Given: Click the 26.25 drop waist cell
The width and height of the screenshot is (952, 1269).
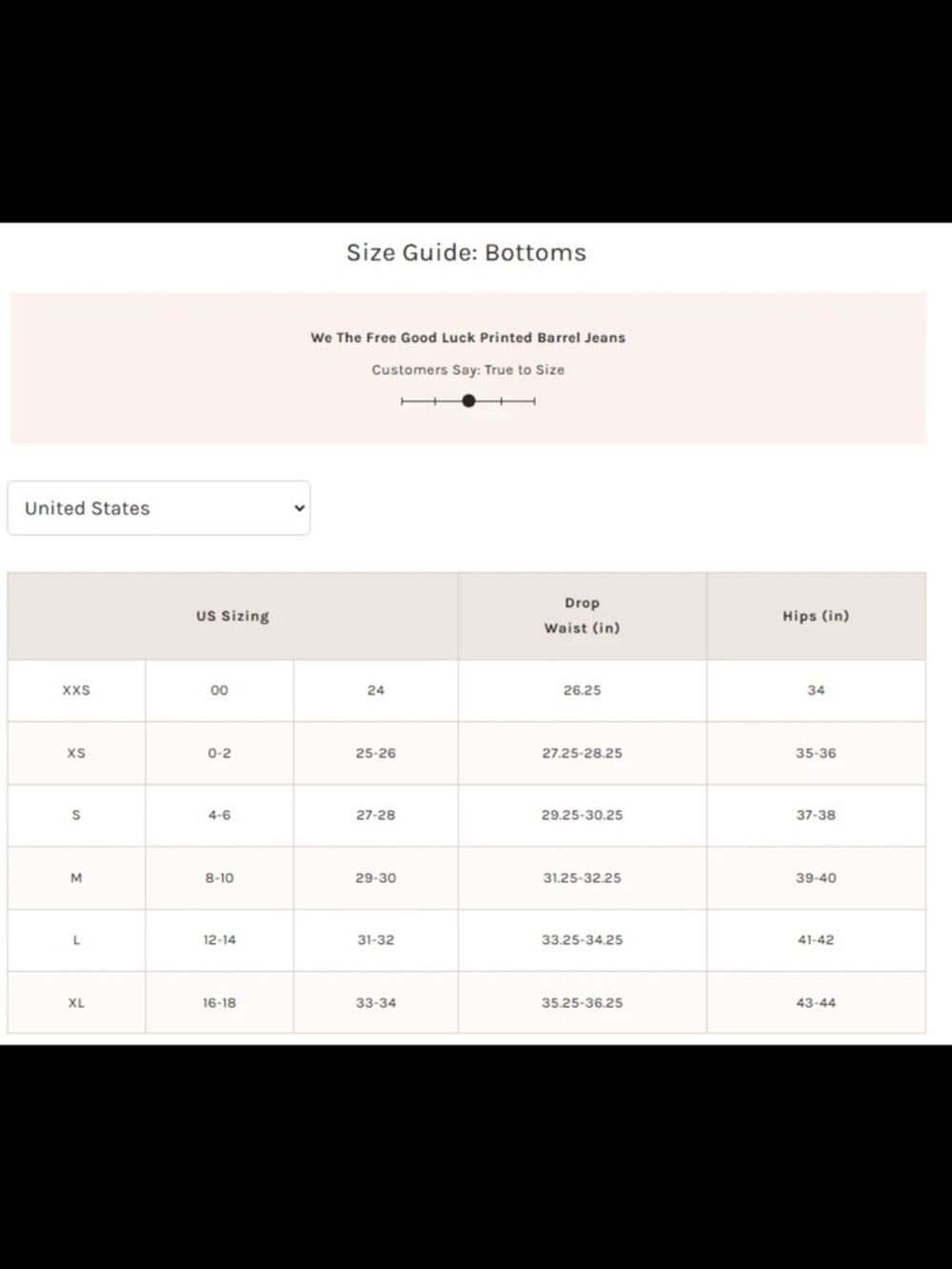Looking at the screenshot, I should 583,690.
